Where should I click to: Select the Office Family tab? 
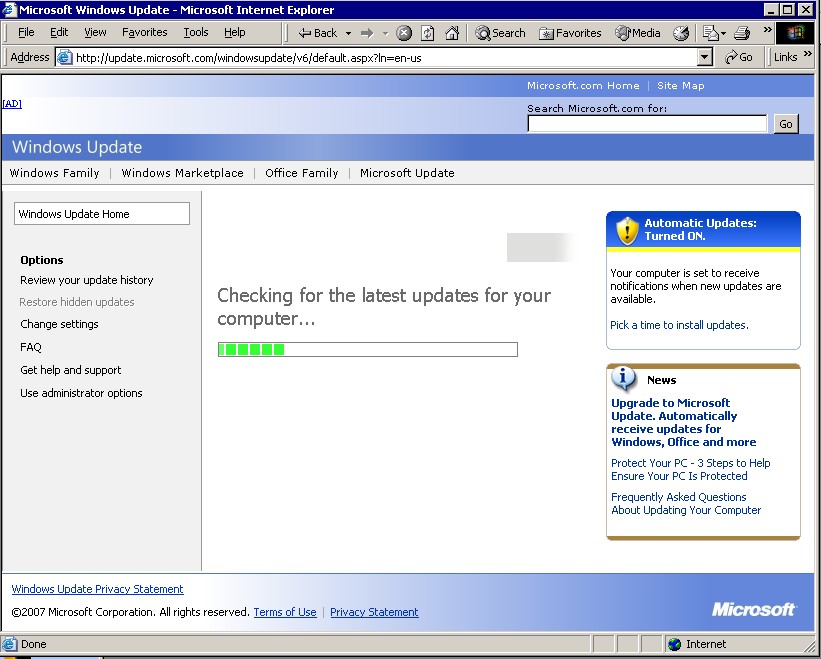[x=302, y=173]
